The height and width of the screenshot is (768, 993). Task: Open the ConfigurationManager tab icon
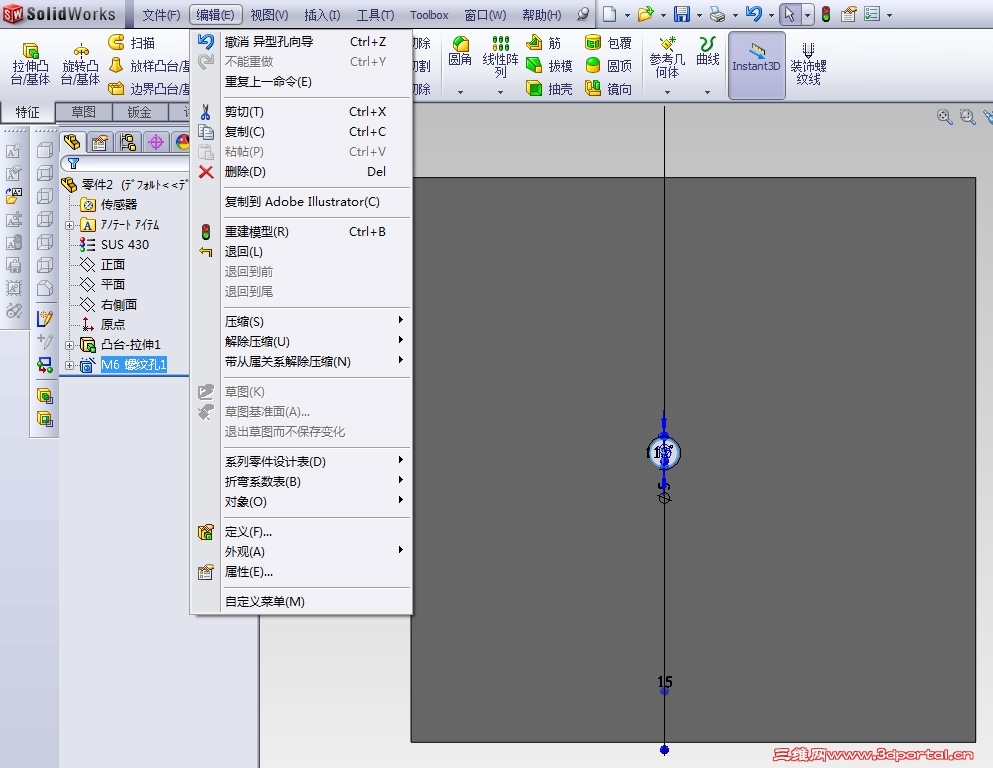click(128, 142)
